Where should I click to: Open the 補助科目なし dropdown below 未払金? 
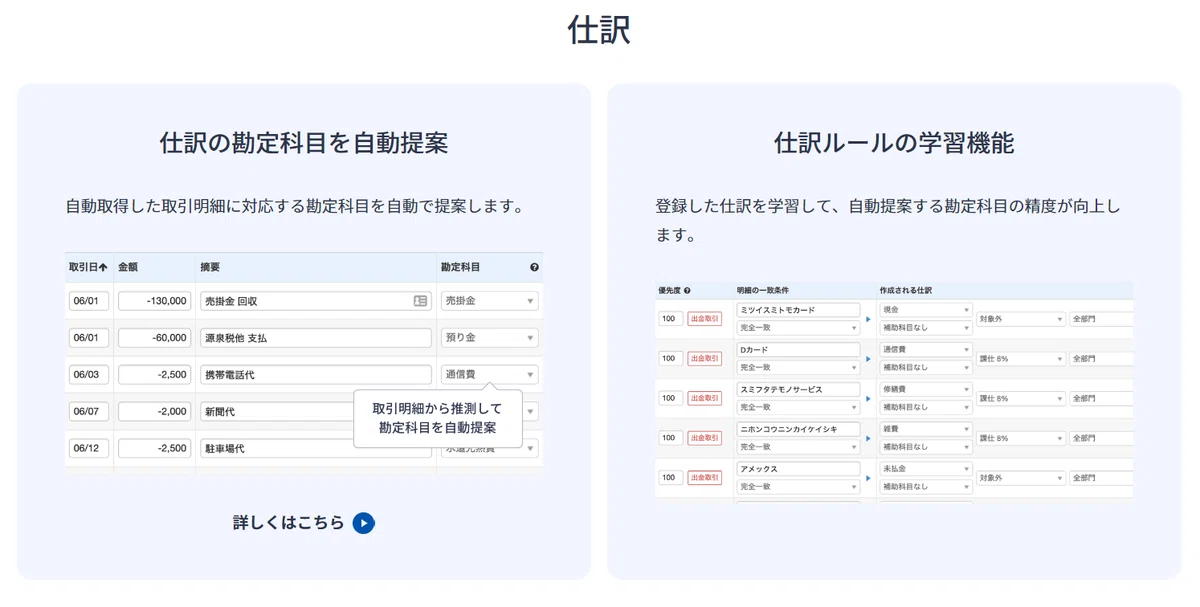pyautogui.click(x=926, y=486)
